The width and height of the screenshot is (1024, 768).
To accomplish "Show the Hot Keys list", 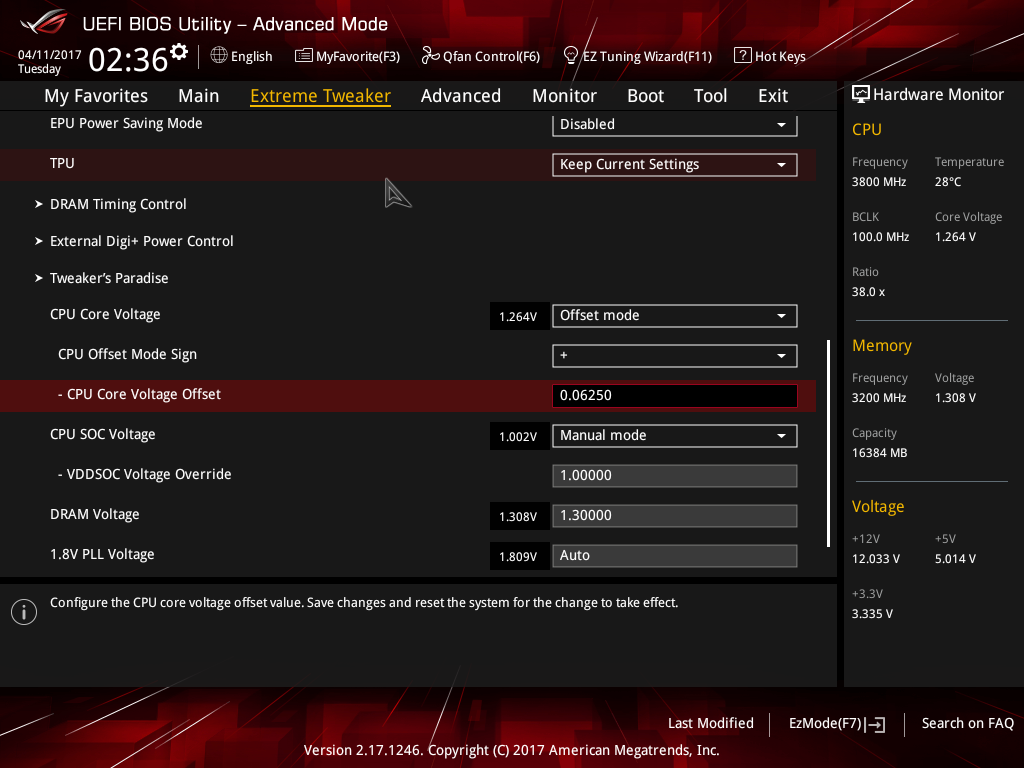I will (780, 56).
